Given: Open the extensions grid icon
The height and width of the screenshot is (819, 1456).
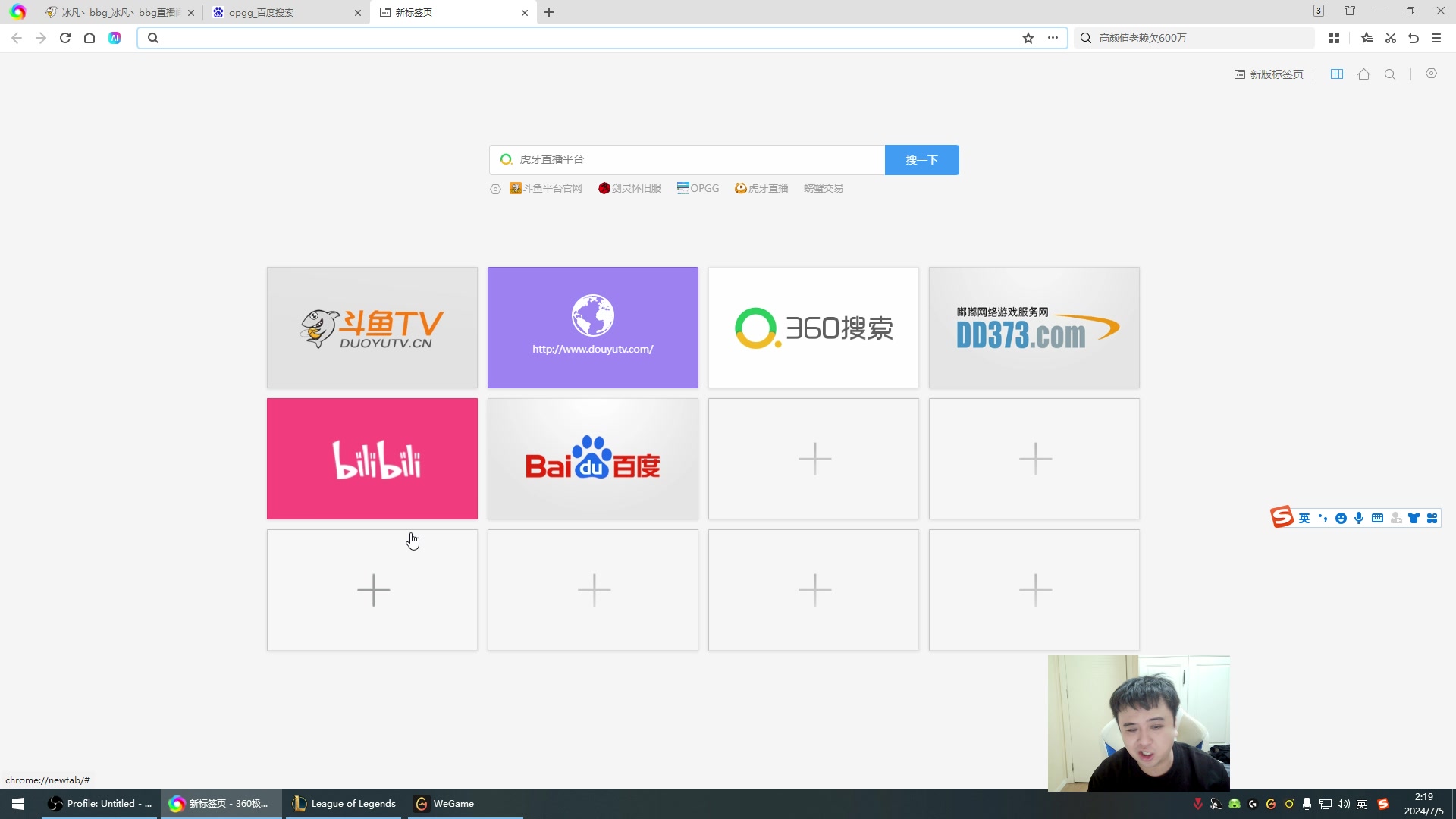Looking at the screenshot, I should point(1334,38).
